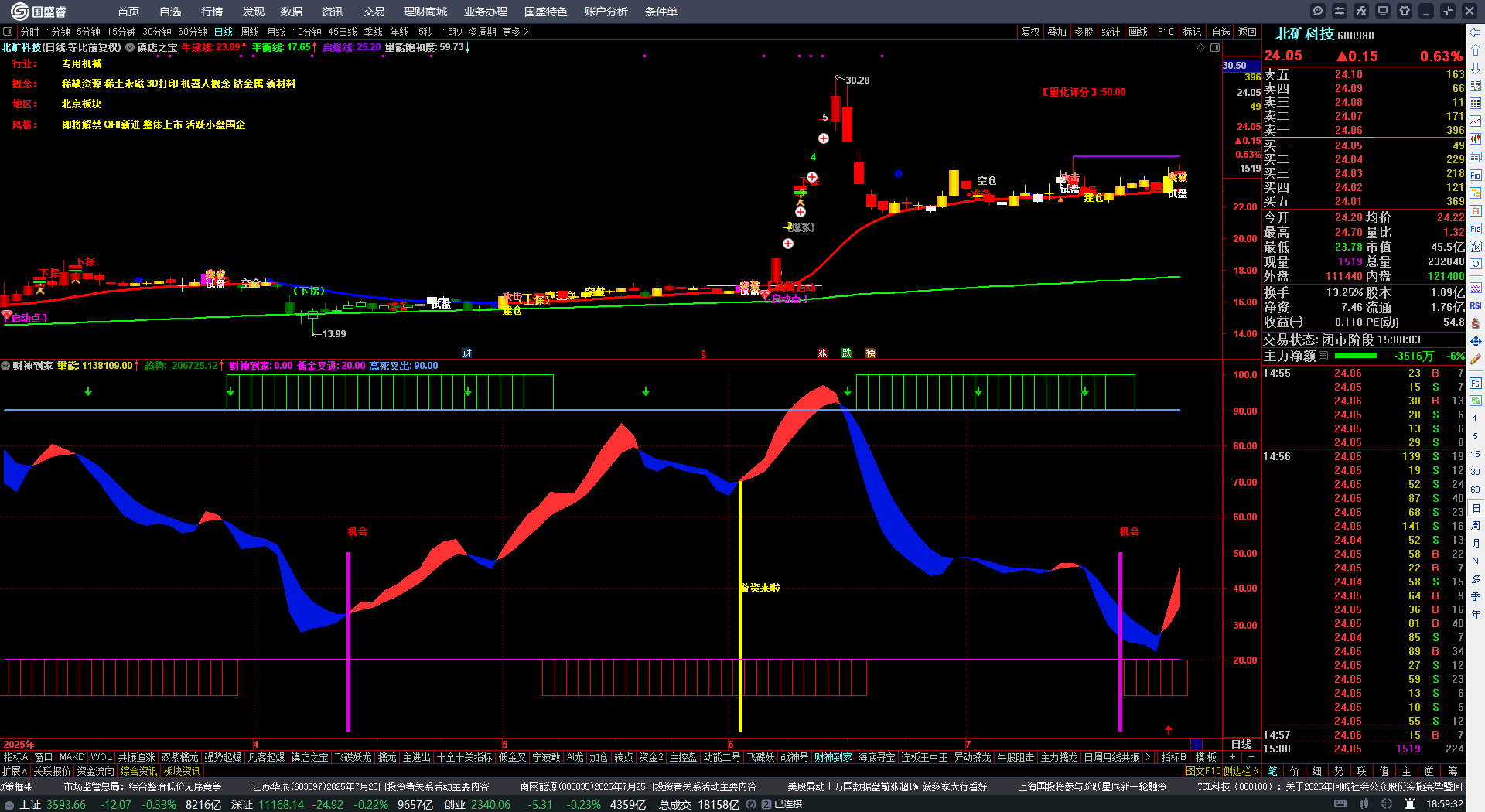Select the 海底寻宝 indicator tab

click(x=877, y=757)
